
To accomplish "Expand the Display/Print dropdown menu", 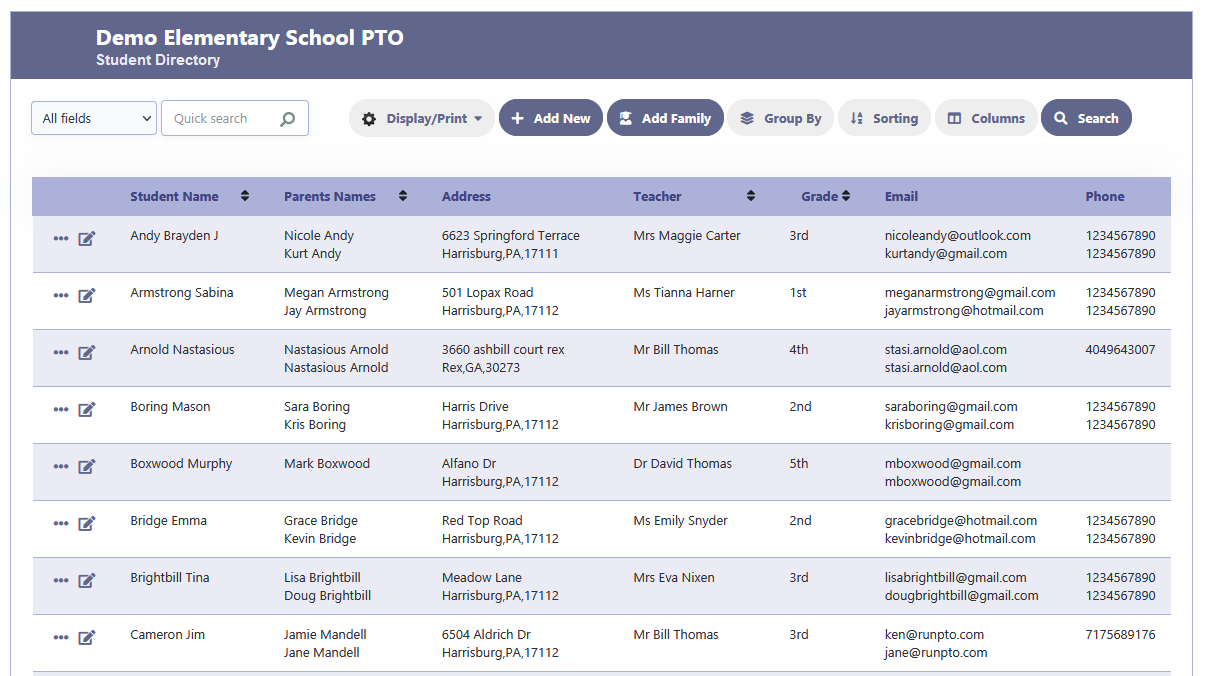I will 422,118.
